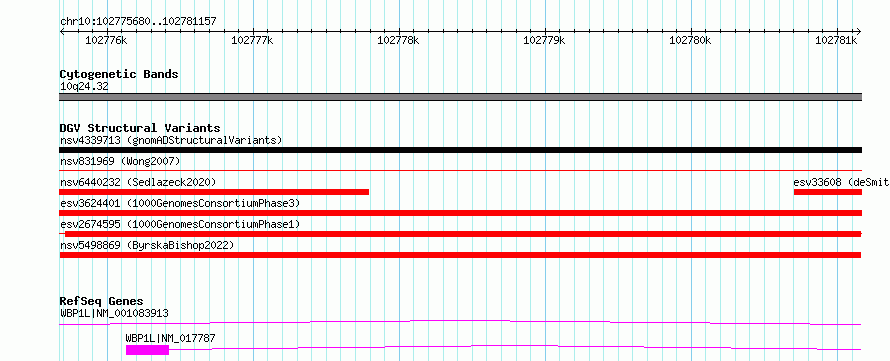Screen dimensions: 890x361
Task: Open nsv5498869 (ByrskaBishop2022) label
Action: pyautogui.click(x=147, y=245)
